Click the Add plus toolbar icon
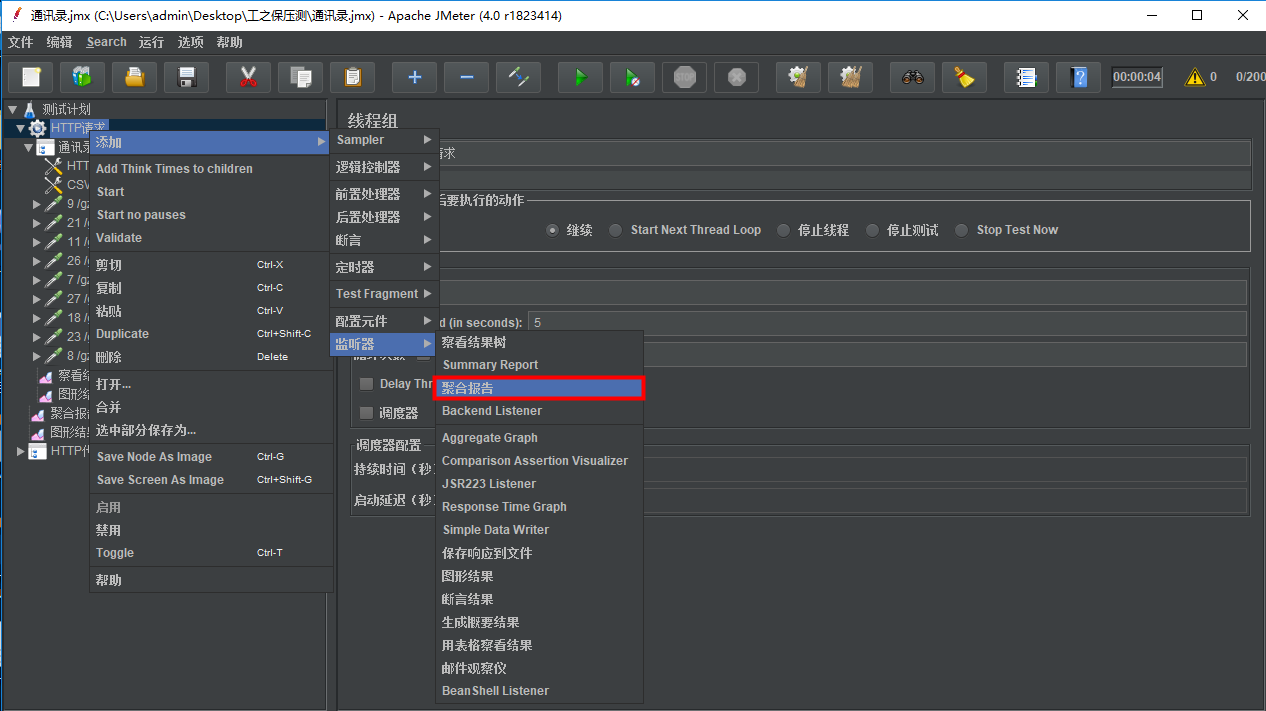Screen dimensions: 1266x711 (x=414, y=77)
